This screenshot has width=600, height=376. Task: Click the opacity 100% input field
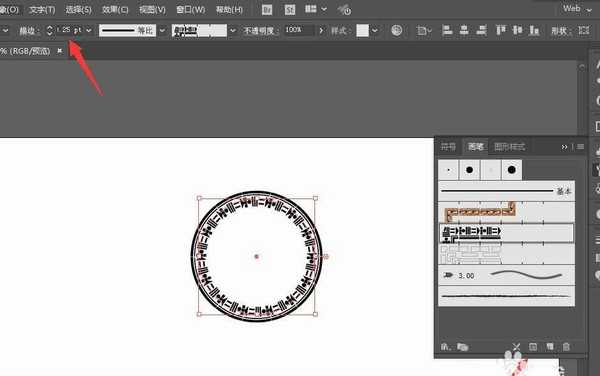point(299,30)
